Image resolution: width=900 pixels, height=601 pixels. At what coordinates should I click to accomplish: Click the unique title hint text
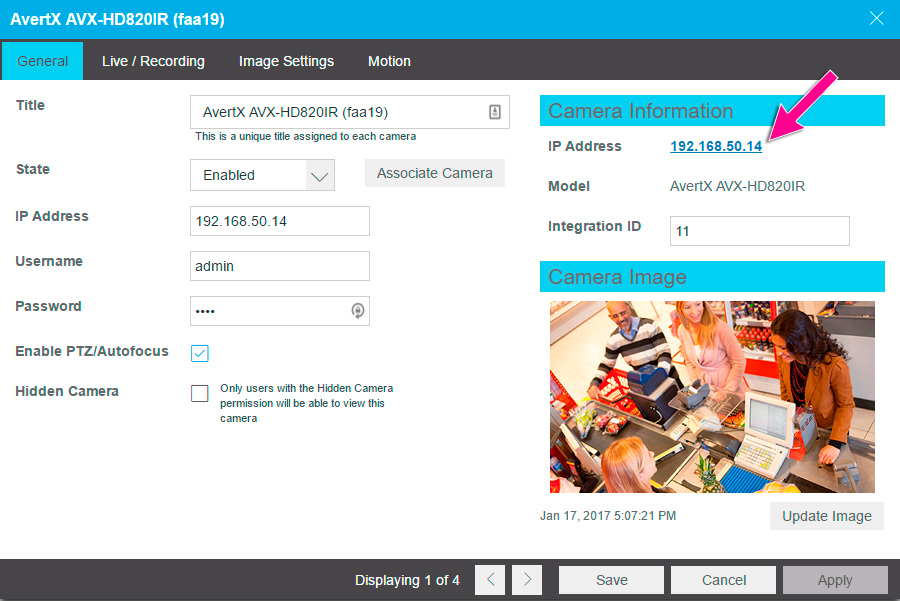coord(305,136)
